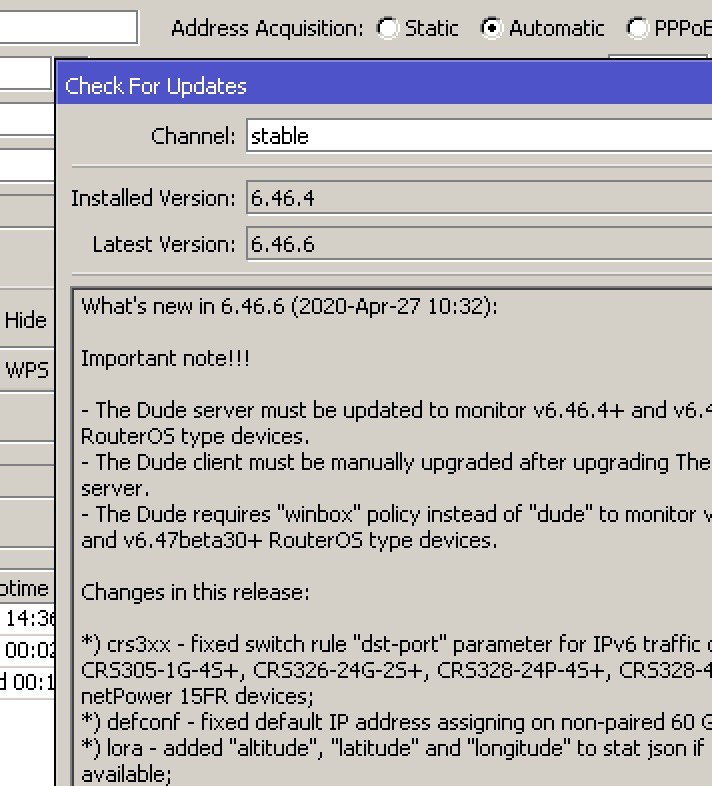Screen dimensions: 712x786
Task: Click the Installed Version label
Action: [x=153, y=198]
